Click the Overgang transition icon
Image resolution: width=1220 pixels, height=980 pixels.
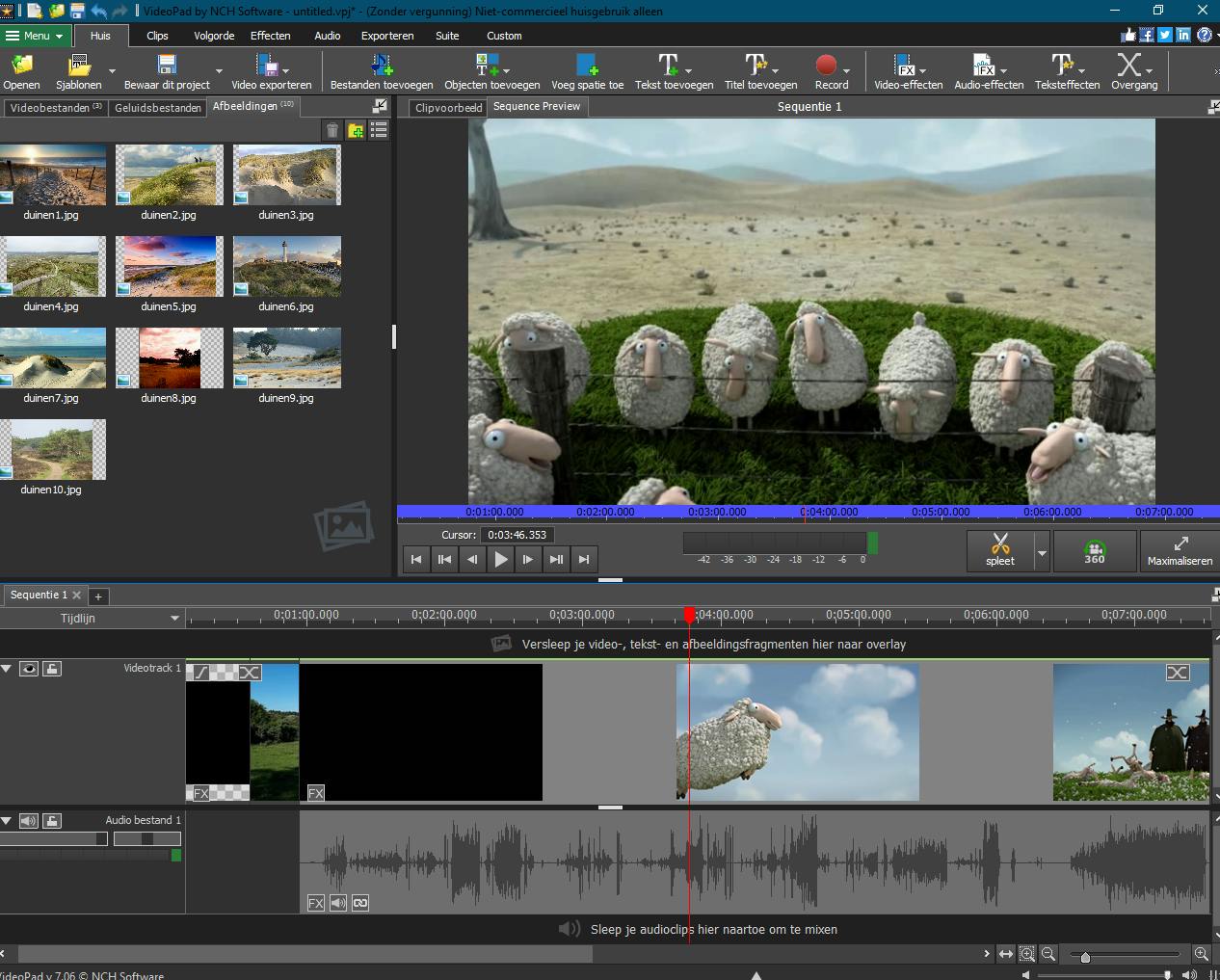pyautogui.click(x=1133, y=71)
